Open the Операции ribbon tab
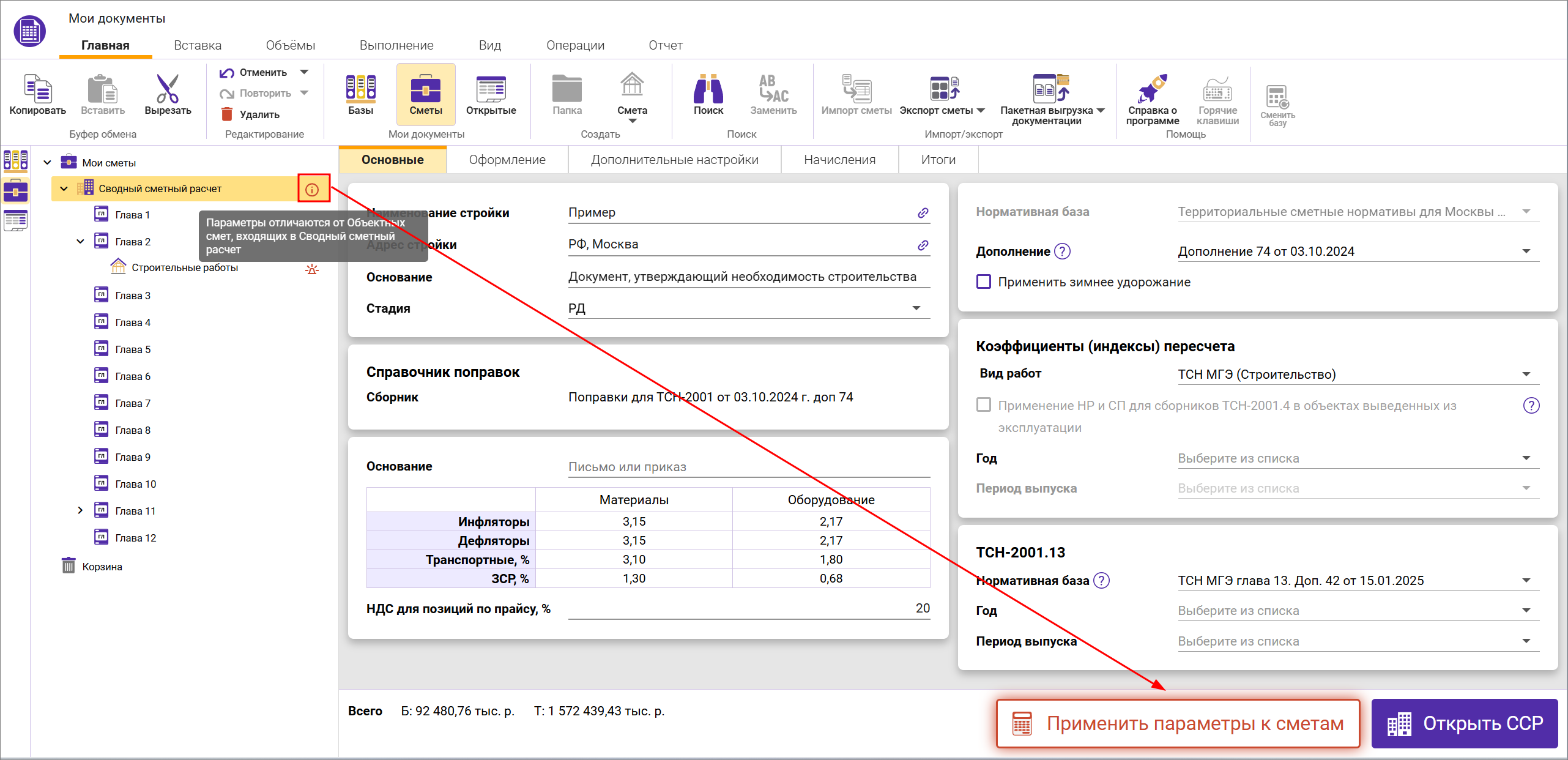The image size is (1568, 760). coord(575,45)
